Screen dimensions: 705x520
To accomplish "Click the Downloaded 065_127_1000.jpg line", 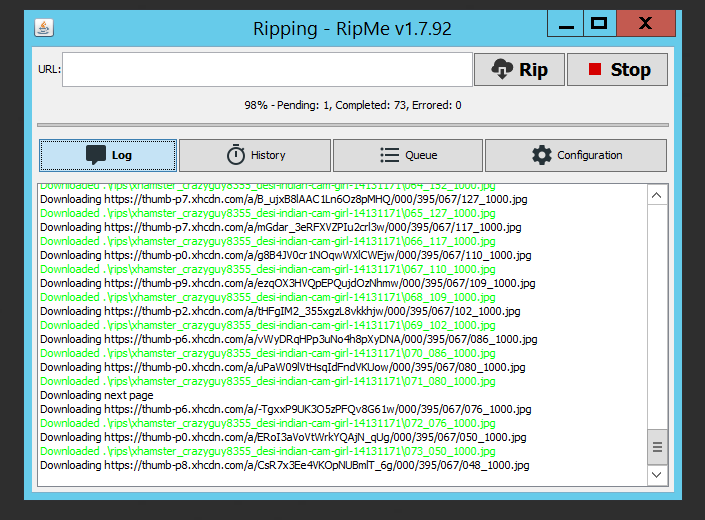I will 268,213.
